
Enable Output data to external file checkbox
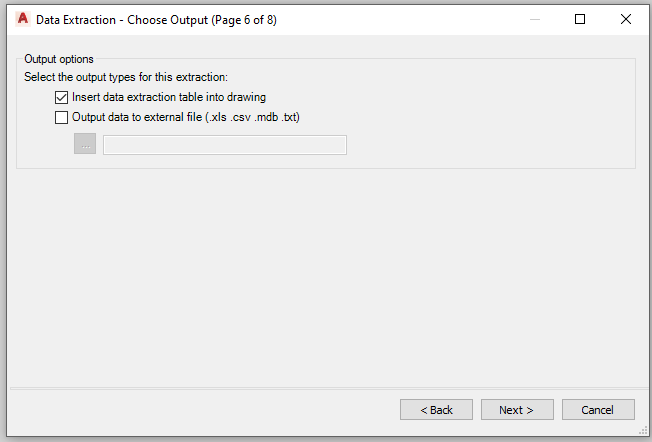click(x=61, y=118)
